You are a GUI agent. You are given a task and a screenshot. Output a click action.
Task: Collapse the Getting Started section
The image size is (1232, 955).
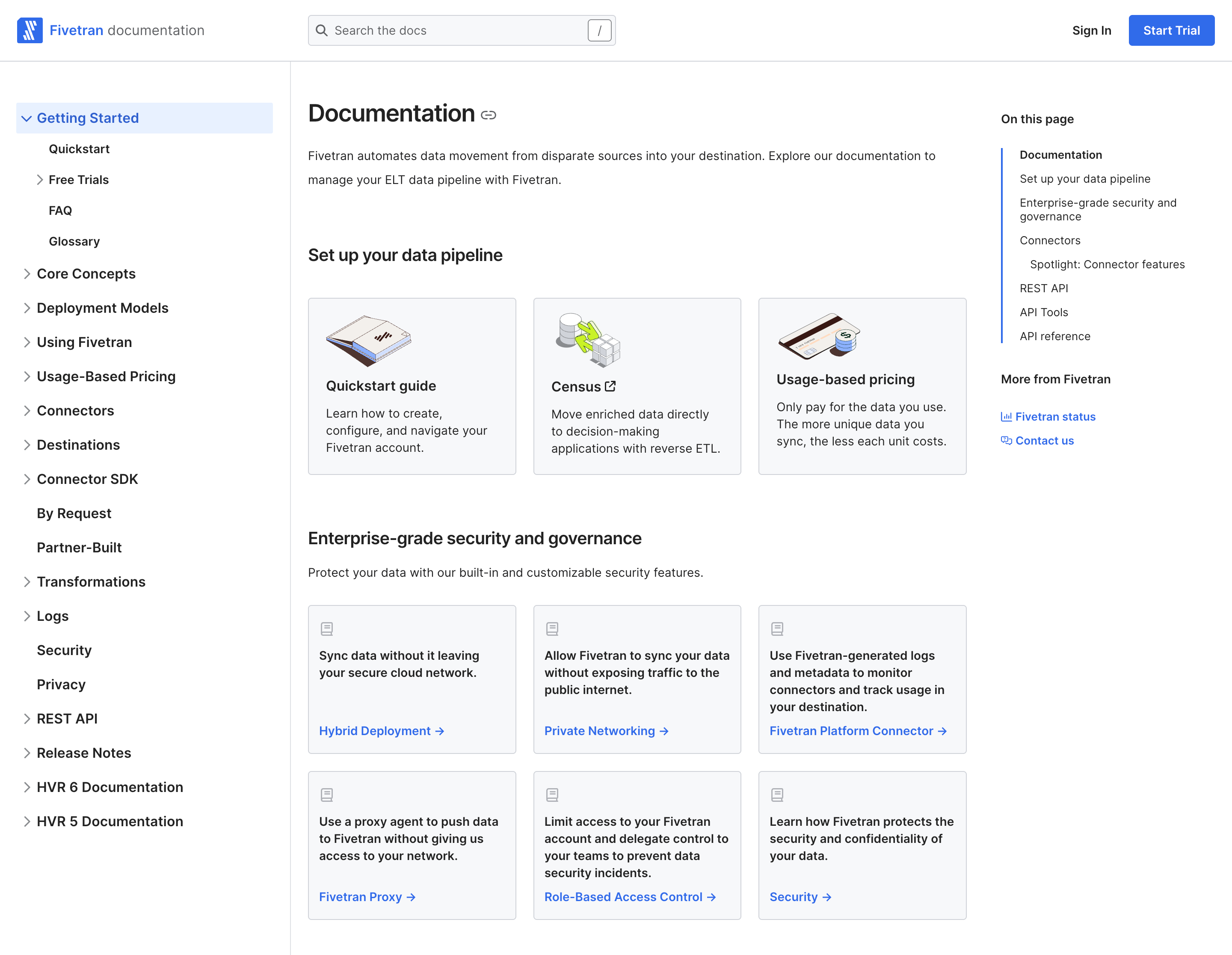pos(27,119)
